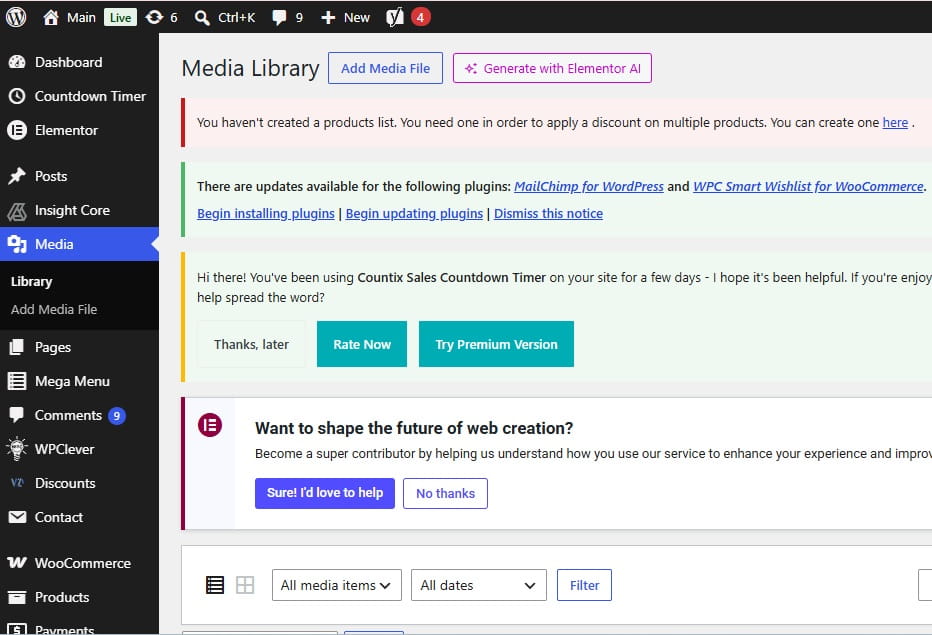Click the WPClever lightbulb icon
Screen dimensions: 932x635
click(x=17, y=449)
